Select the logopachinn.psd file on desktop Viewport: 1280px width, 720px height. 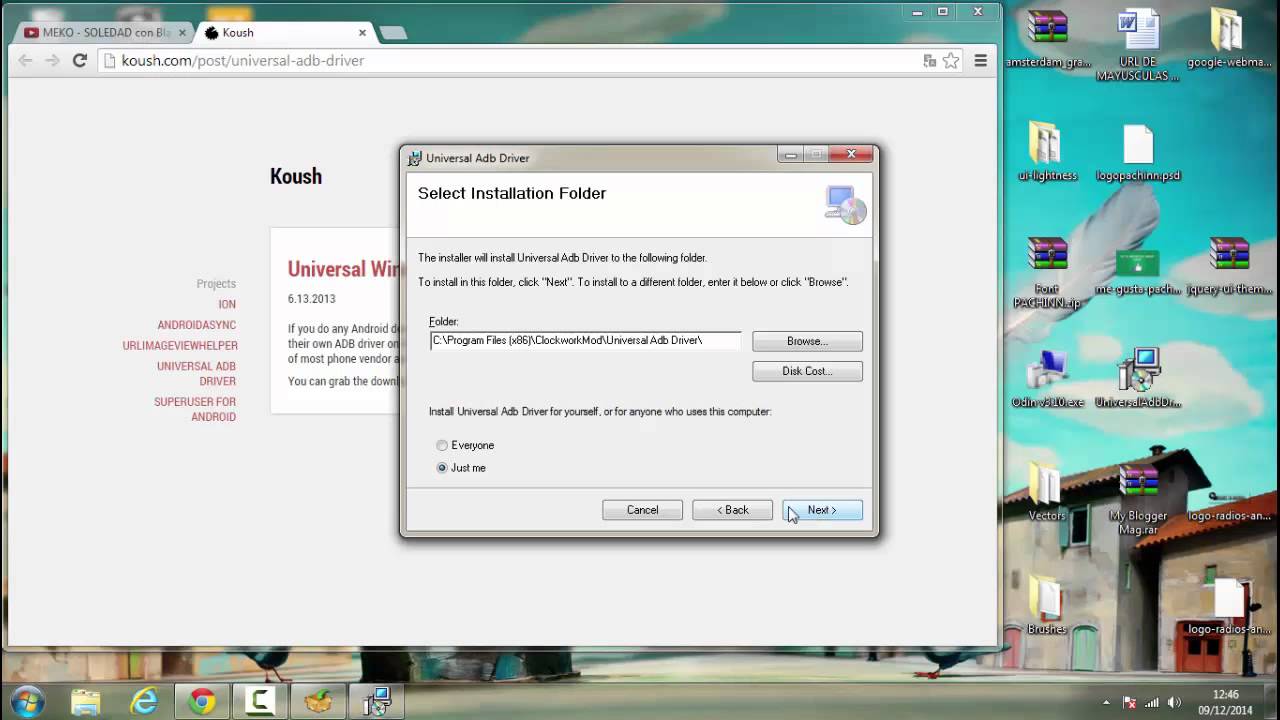tap(1138, 153)
